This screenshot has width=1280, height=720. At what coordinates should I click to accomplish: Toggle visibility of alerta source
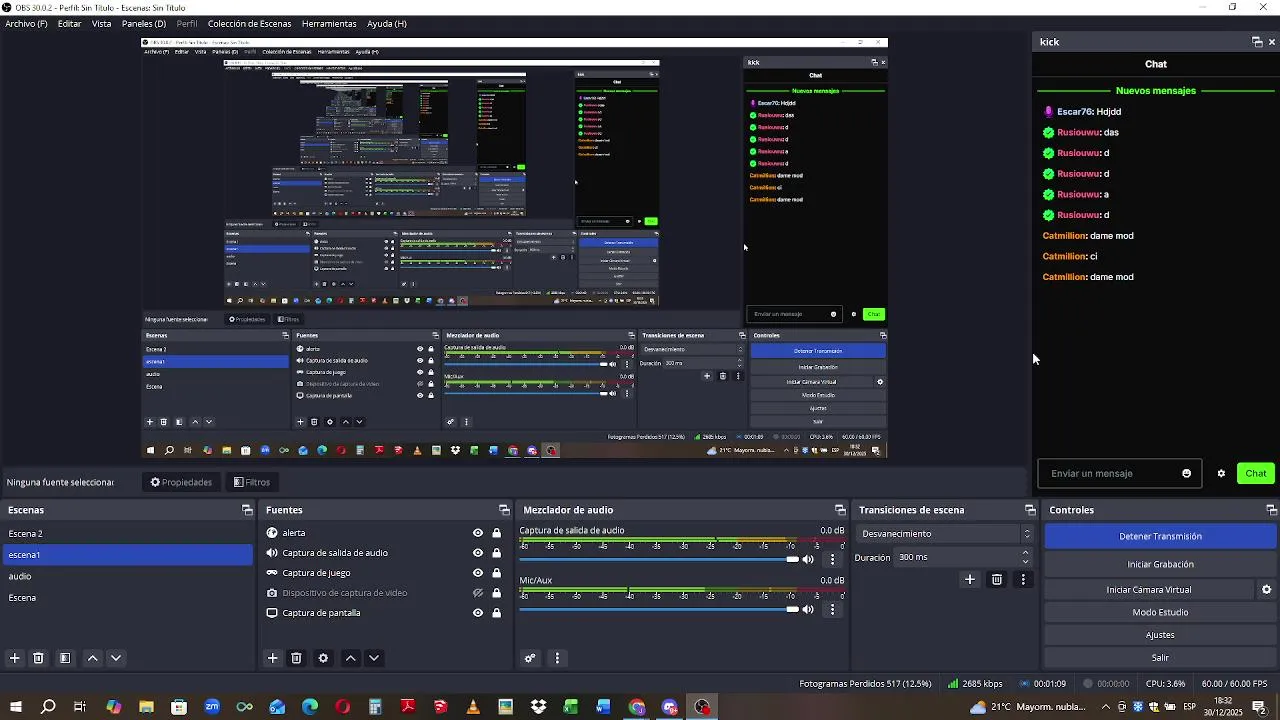point(478,533)
